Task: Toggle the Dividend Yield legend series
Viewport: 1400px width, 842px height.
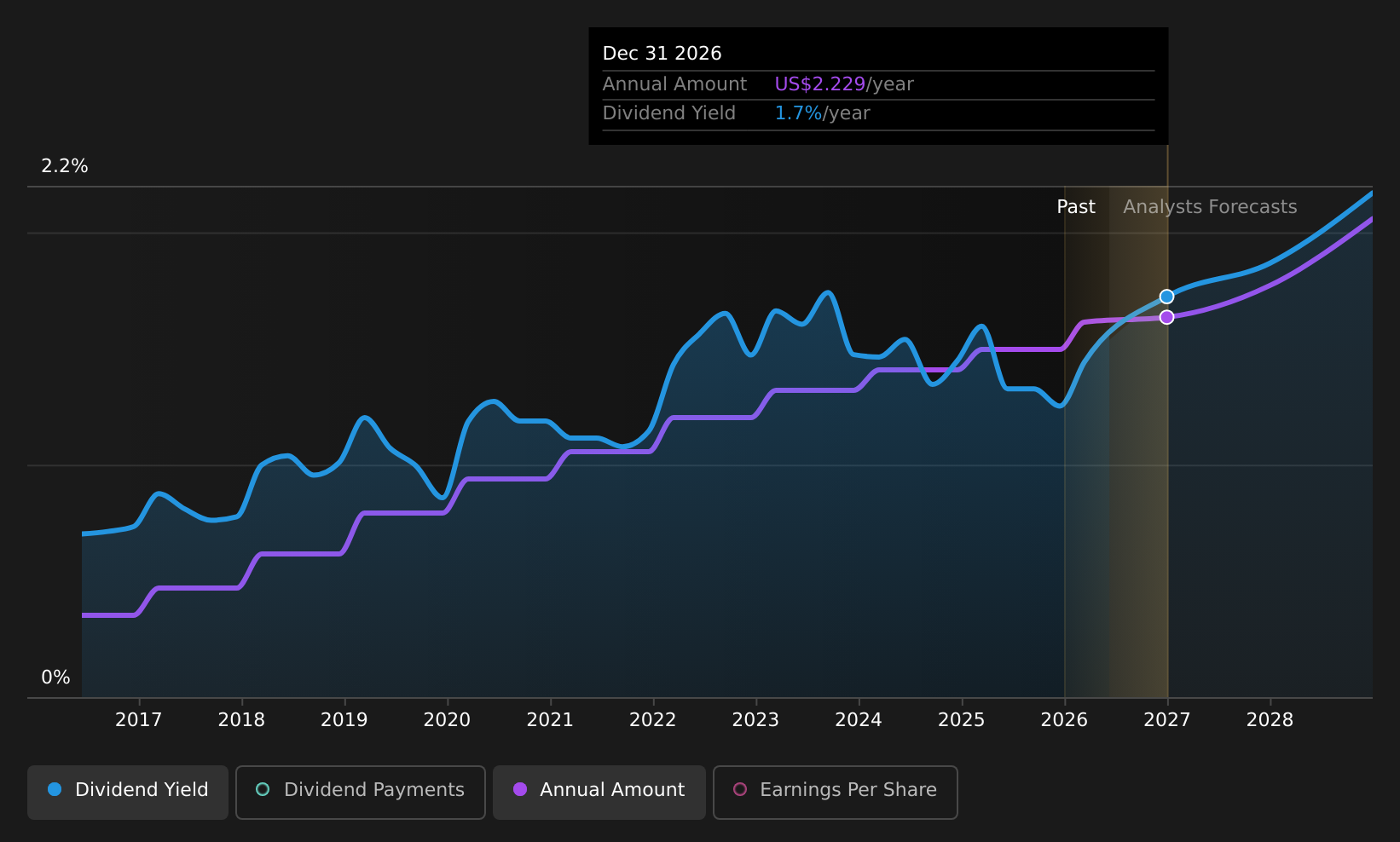Action: [128, 792]
